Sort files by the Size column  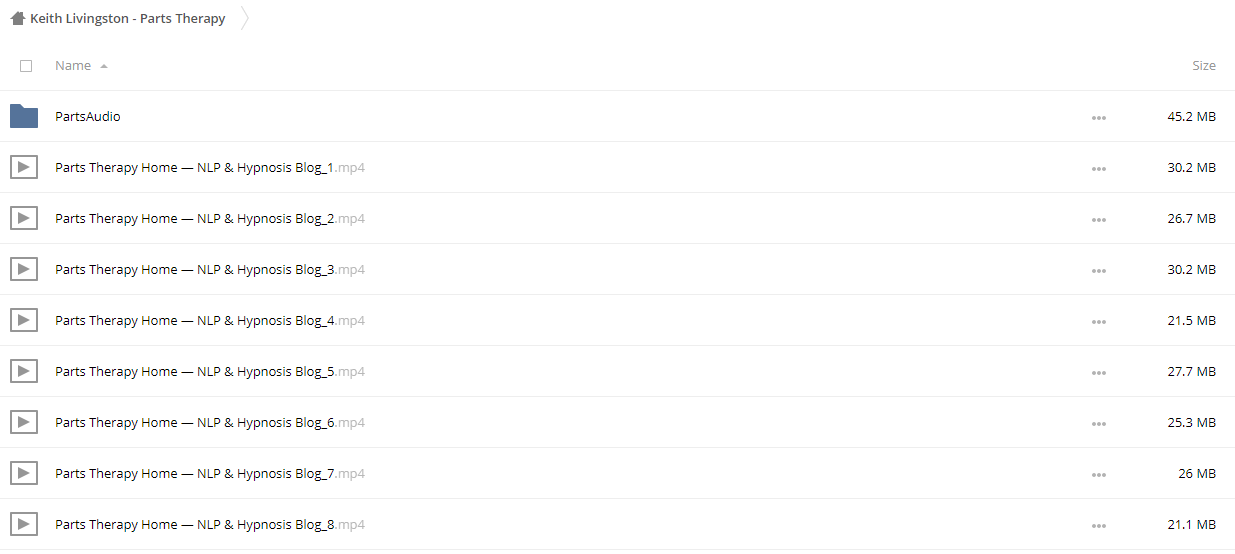tap(1204, 65)
